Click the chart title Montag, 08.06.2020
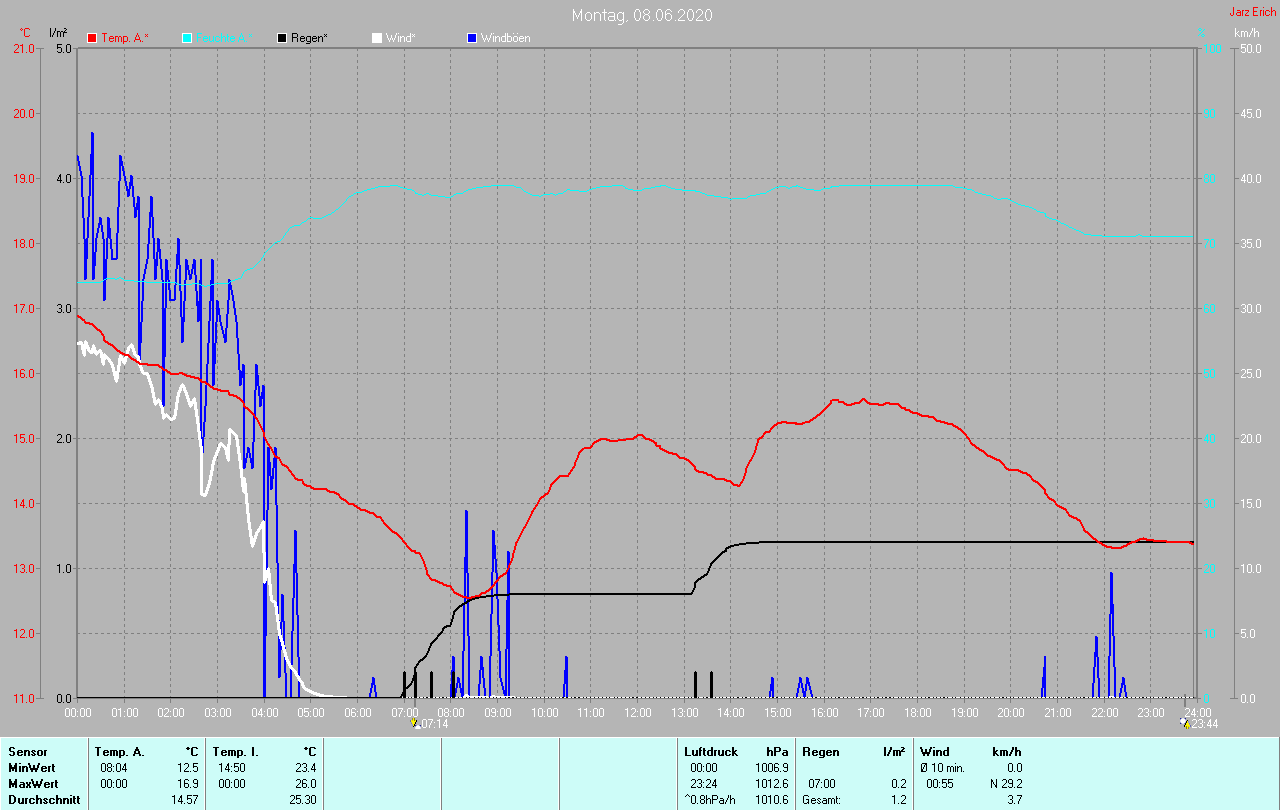Image resolution: width=1280 pixels, height=810 pixels. [642, 15]
